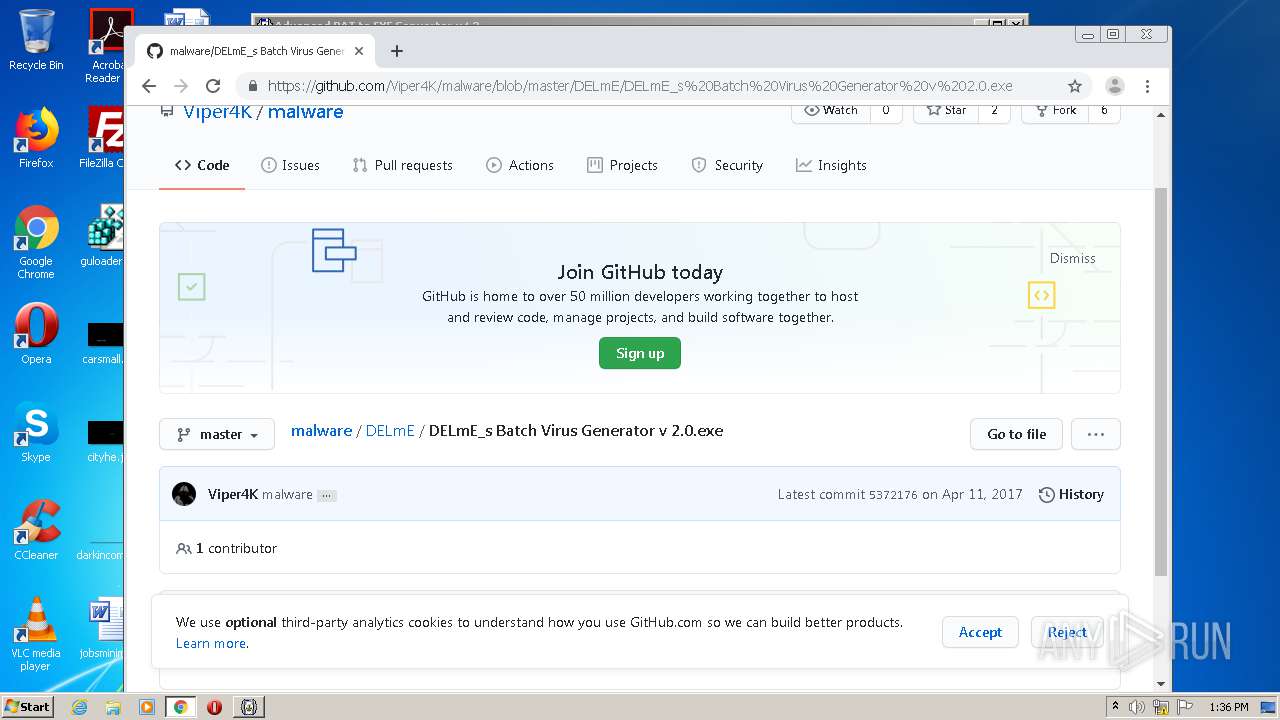The width and height of the screenshot is (1280, 720).
Task: Open the Windows Start menu
Action: pos(28,707)
